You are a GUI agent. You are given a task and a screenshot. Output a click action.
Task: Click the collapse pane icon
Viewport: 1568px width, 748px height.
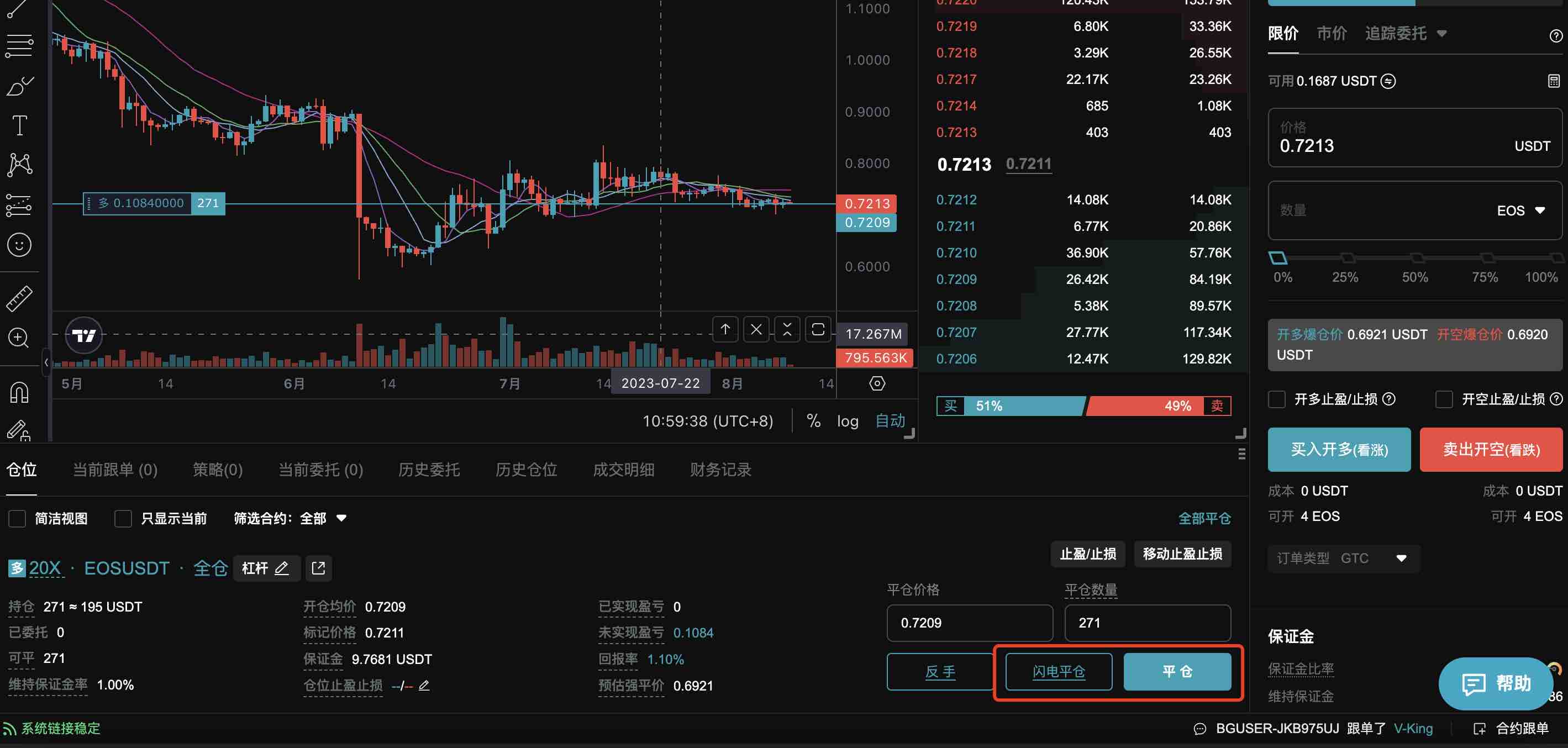(x=787, y=330)
